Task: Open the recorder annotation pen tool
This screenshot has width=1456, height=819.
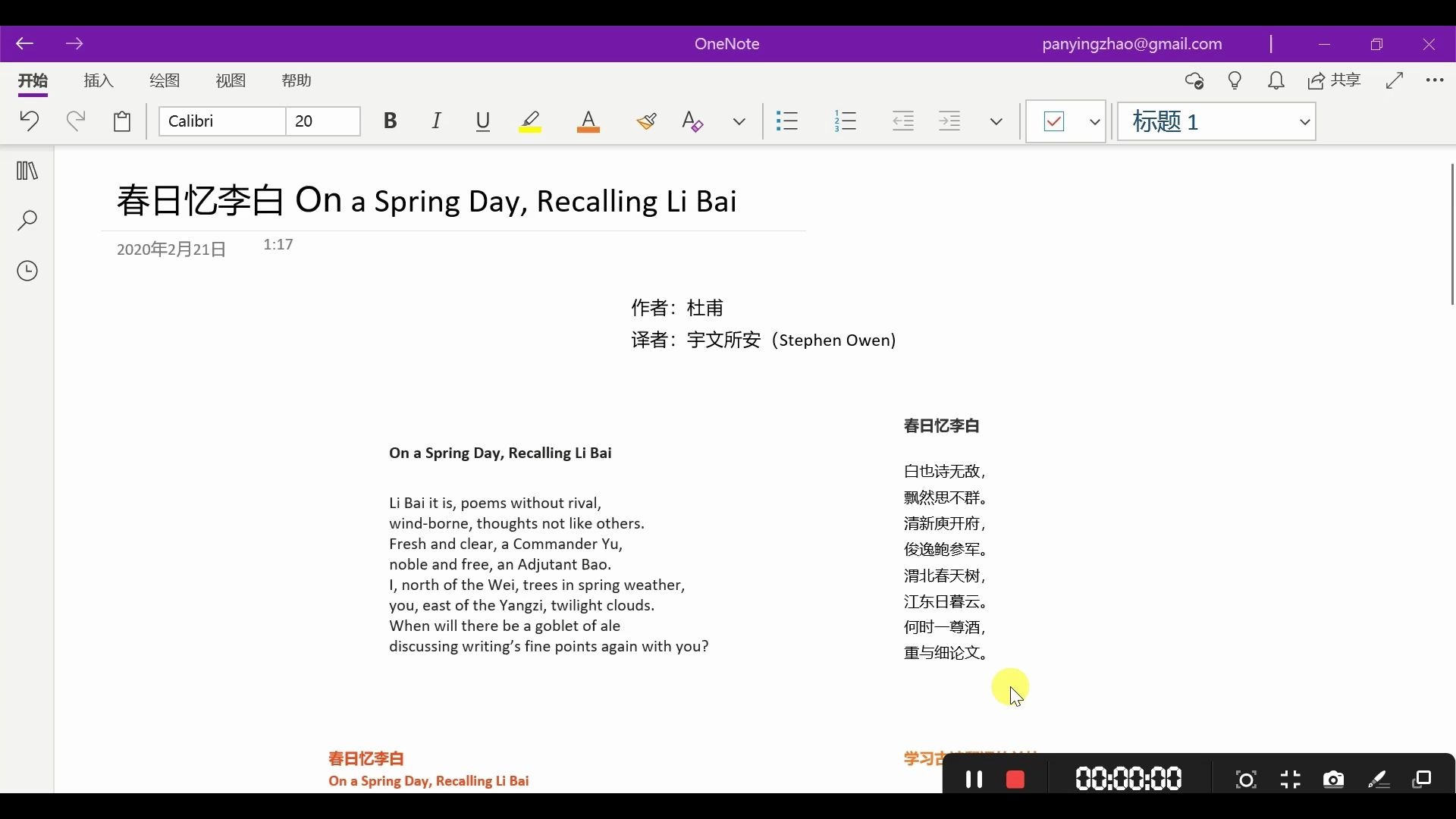Action: click(x=1379, y=780)
